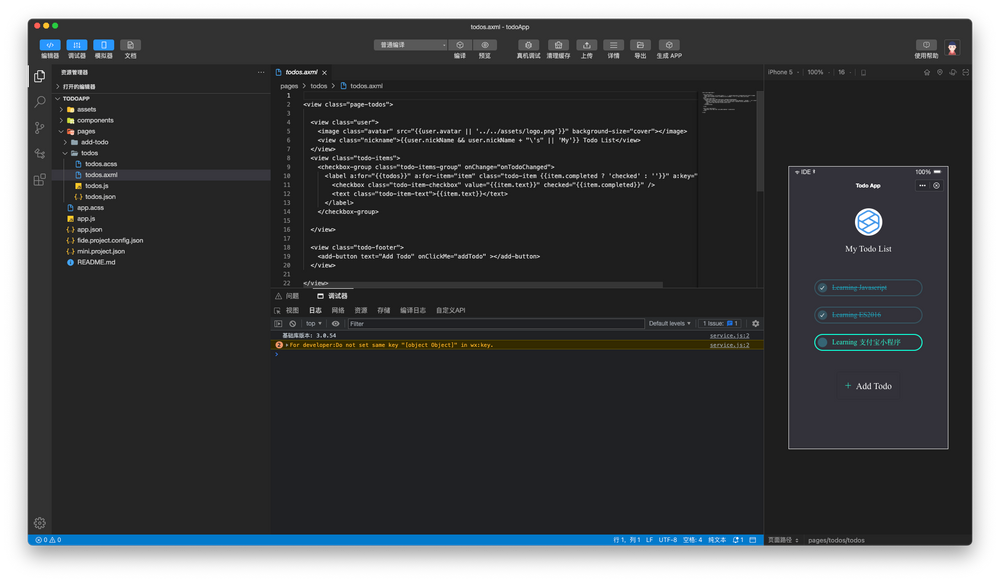
Task: Switch to the 调试器 panel tab
Action: point(332,296)
